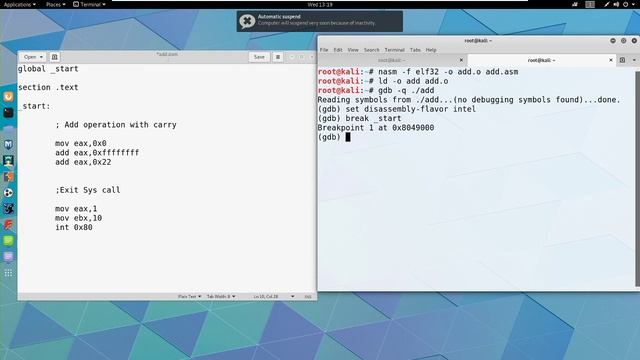Image resolution: width=640 pixels, height=360 pixels.
Task: Click the line 'mov ebx,10' in editor
Action: [78, 218]
